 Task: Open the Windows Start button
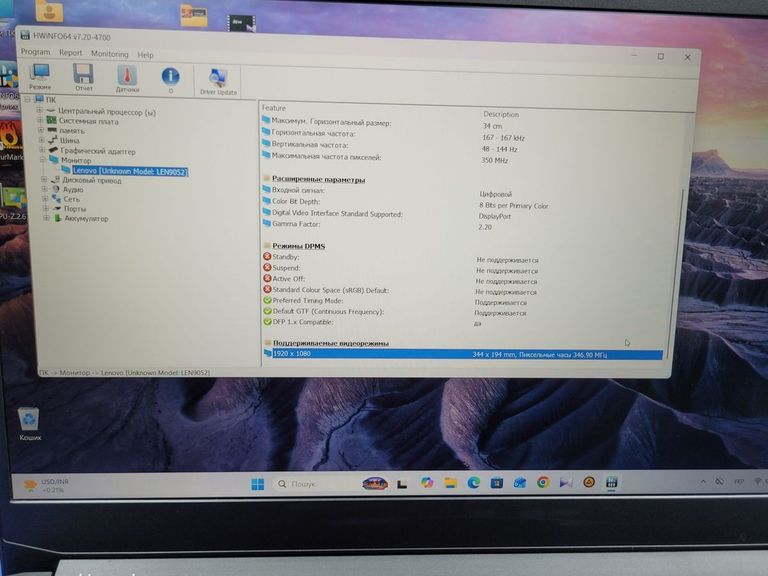pyautogui.click(x=258, y=484)
